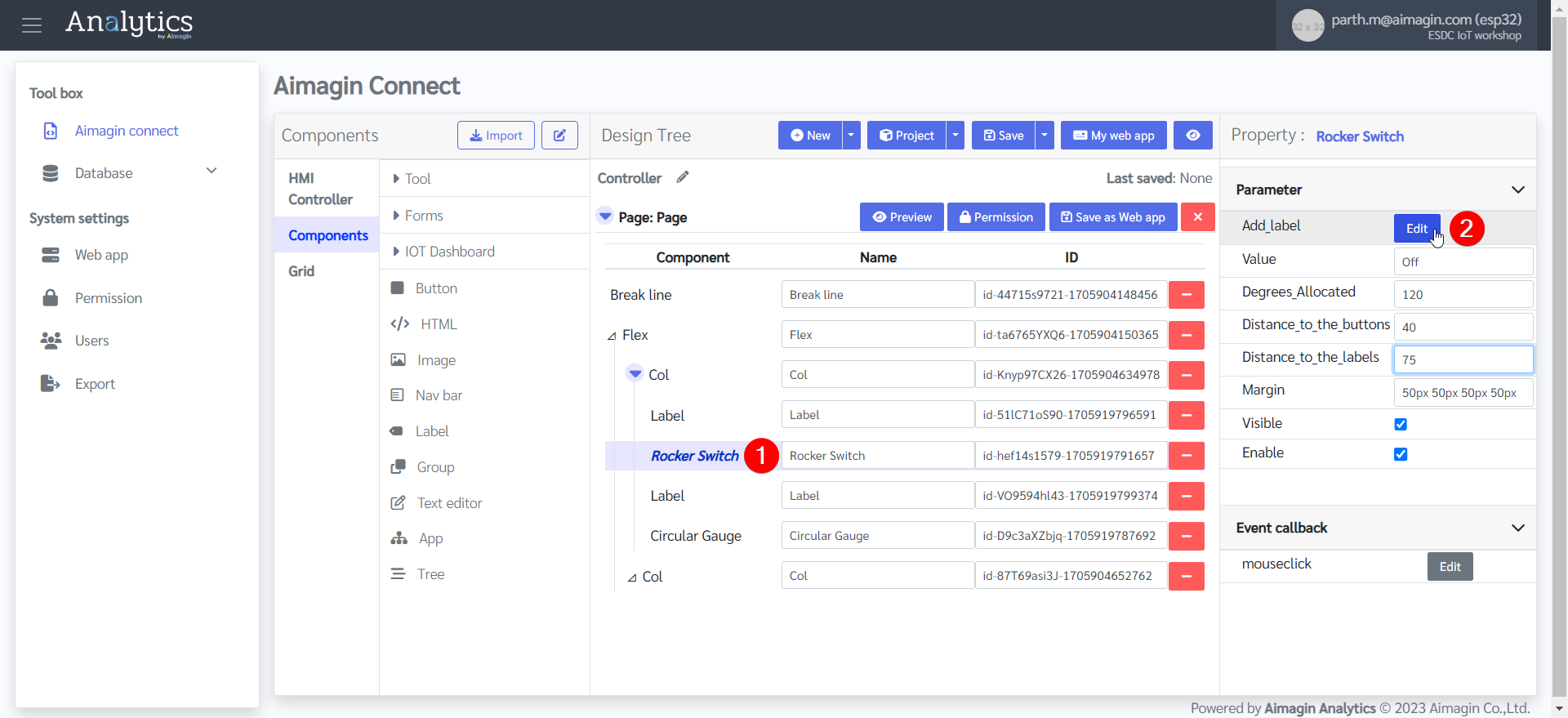This screenshot has width=1568, height=718.
Task: Open page Permission button
Action: [996, 217]
